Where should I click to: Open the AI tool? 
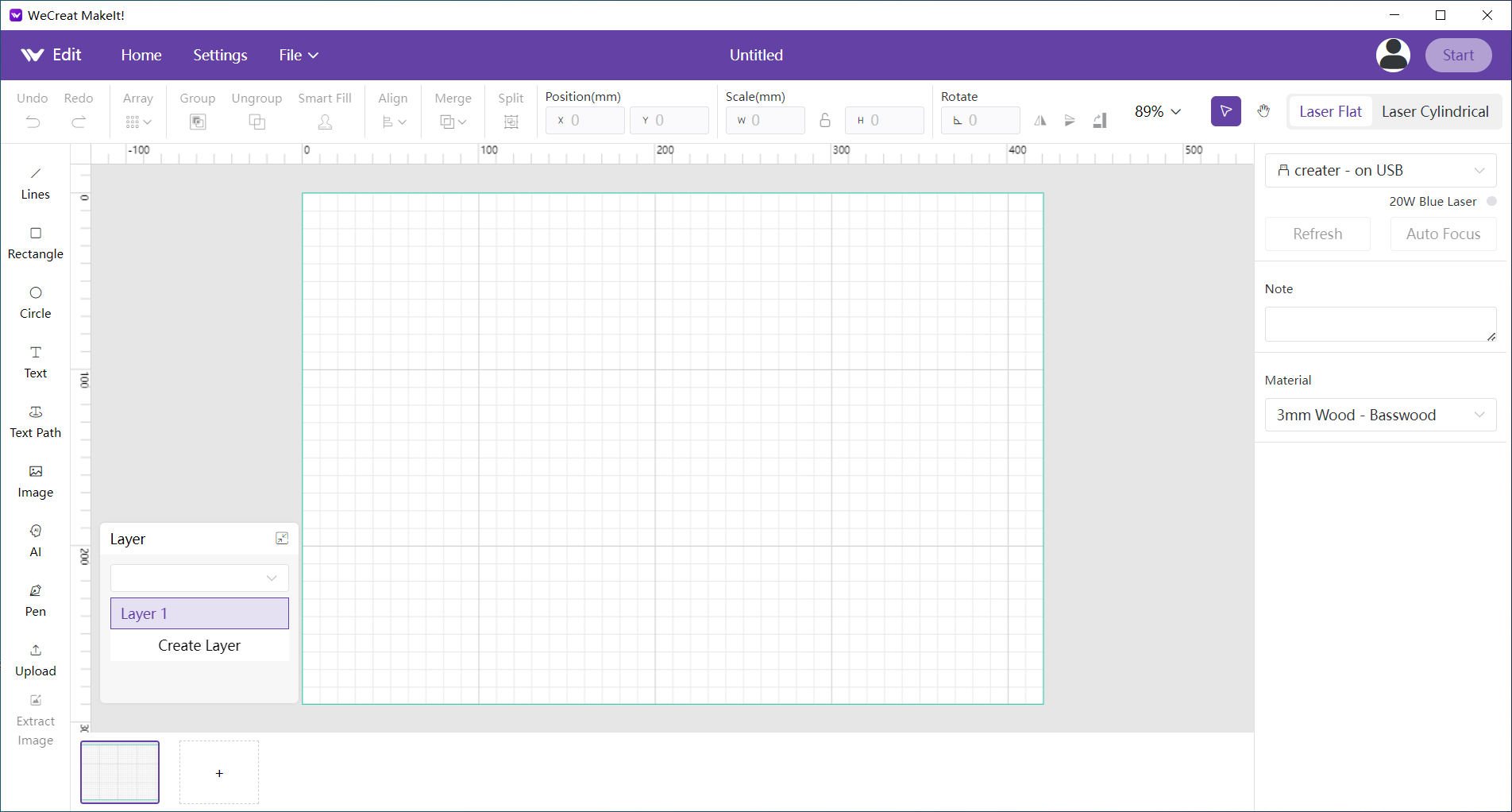coord(35,541)
